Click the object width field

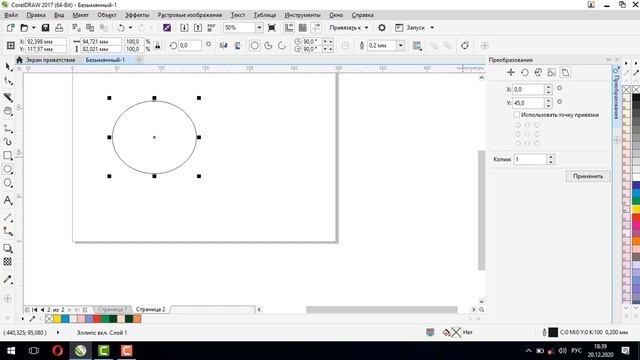[102, 42]
